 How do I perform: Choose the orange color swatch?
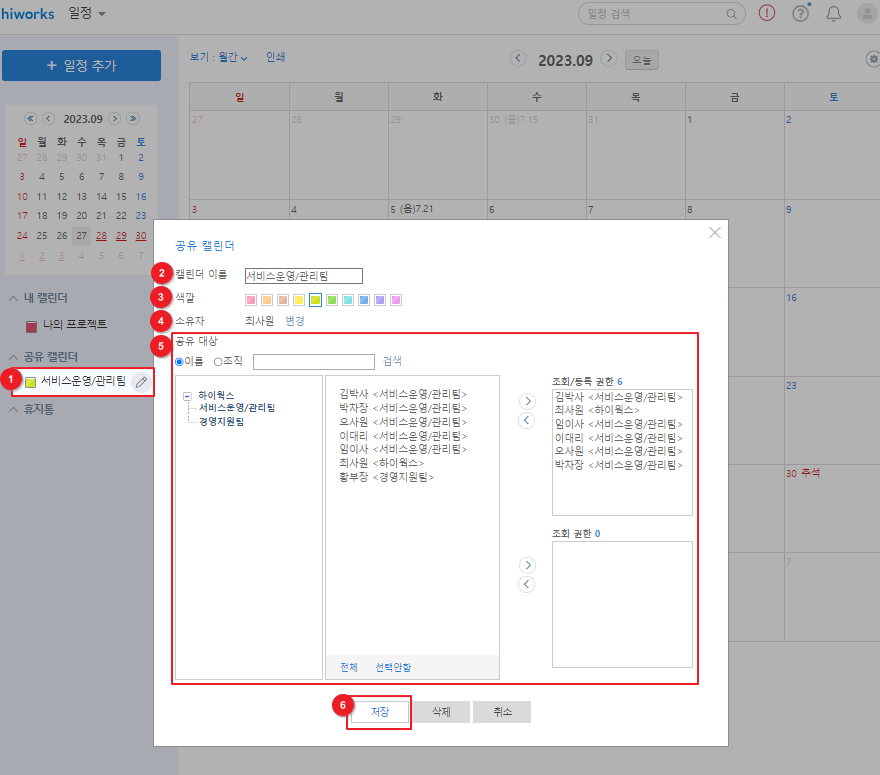(267, 300)
